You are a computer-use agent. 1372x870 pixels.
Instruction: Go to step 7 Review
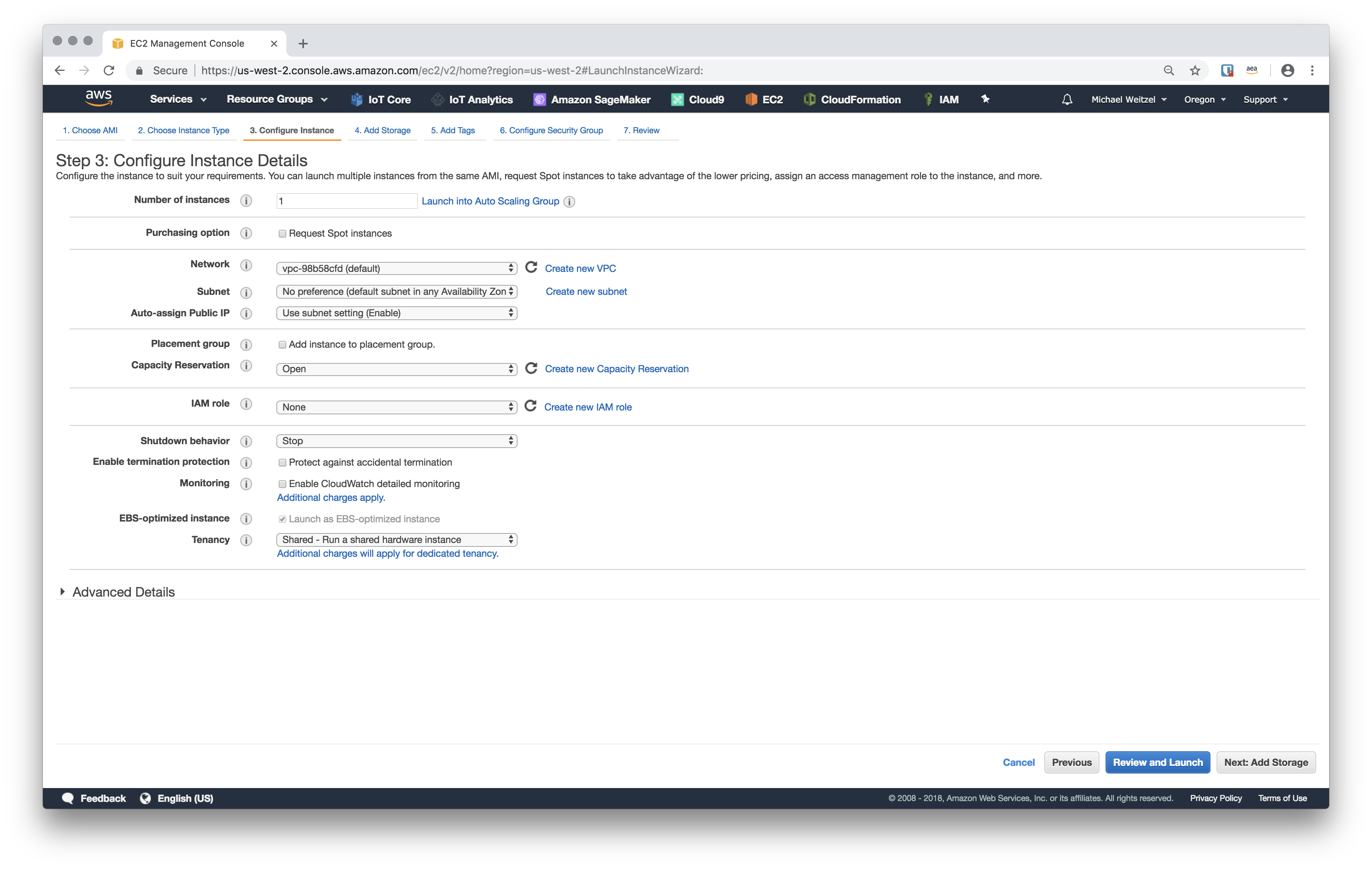[642, 130]
